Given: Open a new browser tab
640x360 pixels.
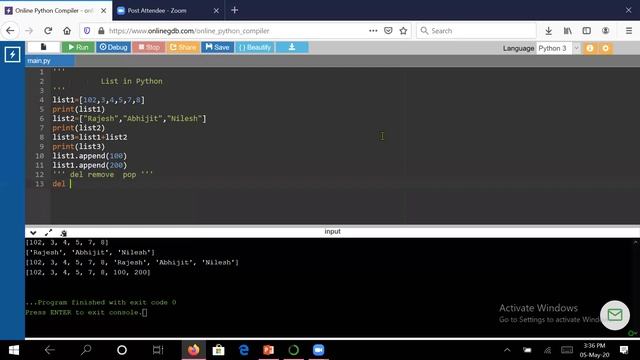Looking at the screenshot, I should pyautogui.click(x=234, y=10).
